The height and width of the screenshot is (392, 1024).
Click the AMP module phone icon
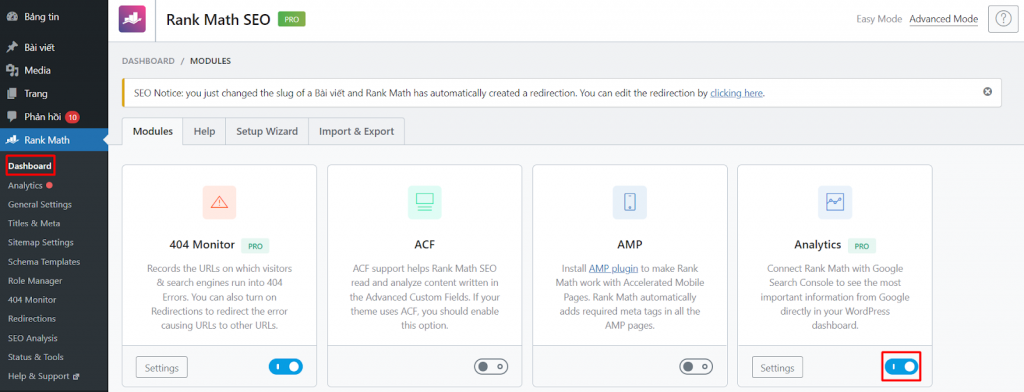pyautogui.click(x=630, y=203)
